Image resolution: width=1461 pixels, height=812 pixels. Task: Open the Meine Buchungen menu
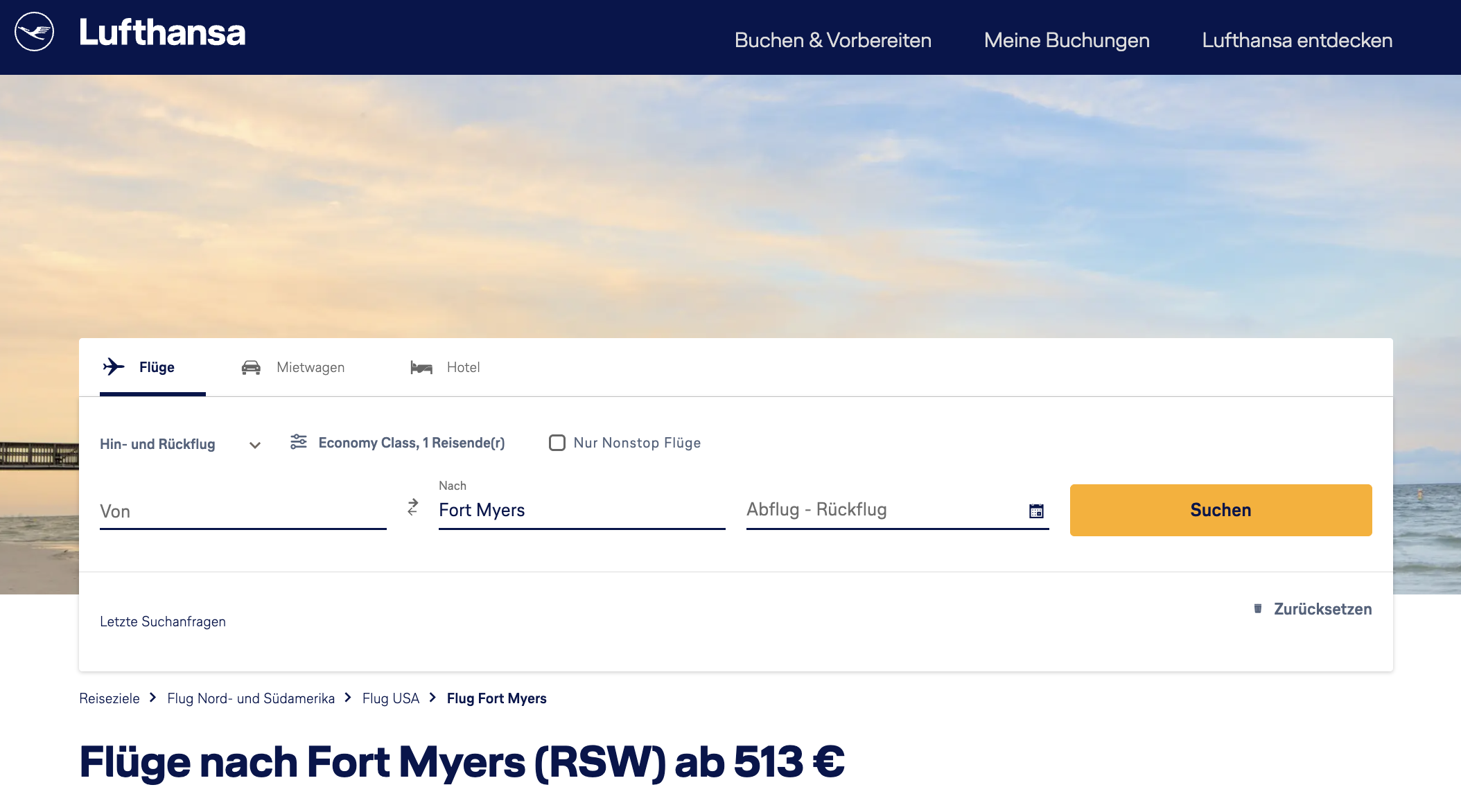[1067, 40]
